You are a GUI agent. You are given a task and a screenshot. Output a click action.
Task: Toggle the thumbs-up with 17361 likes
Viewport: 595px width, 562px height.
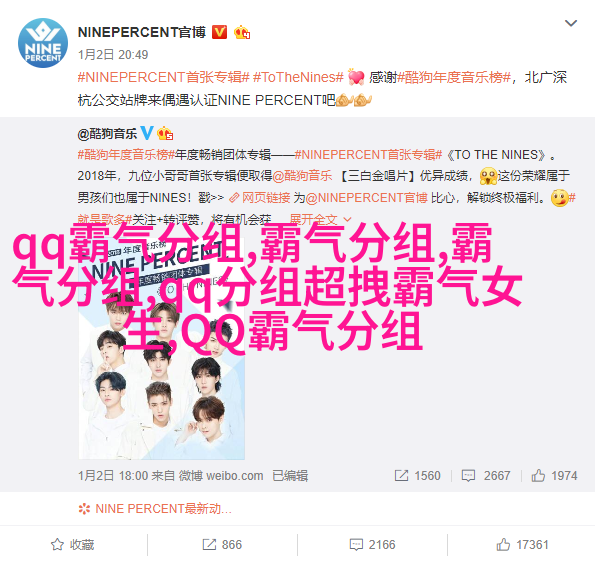point(522,545)
